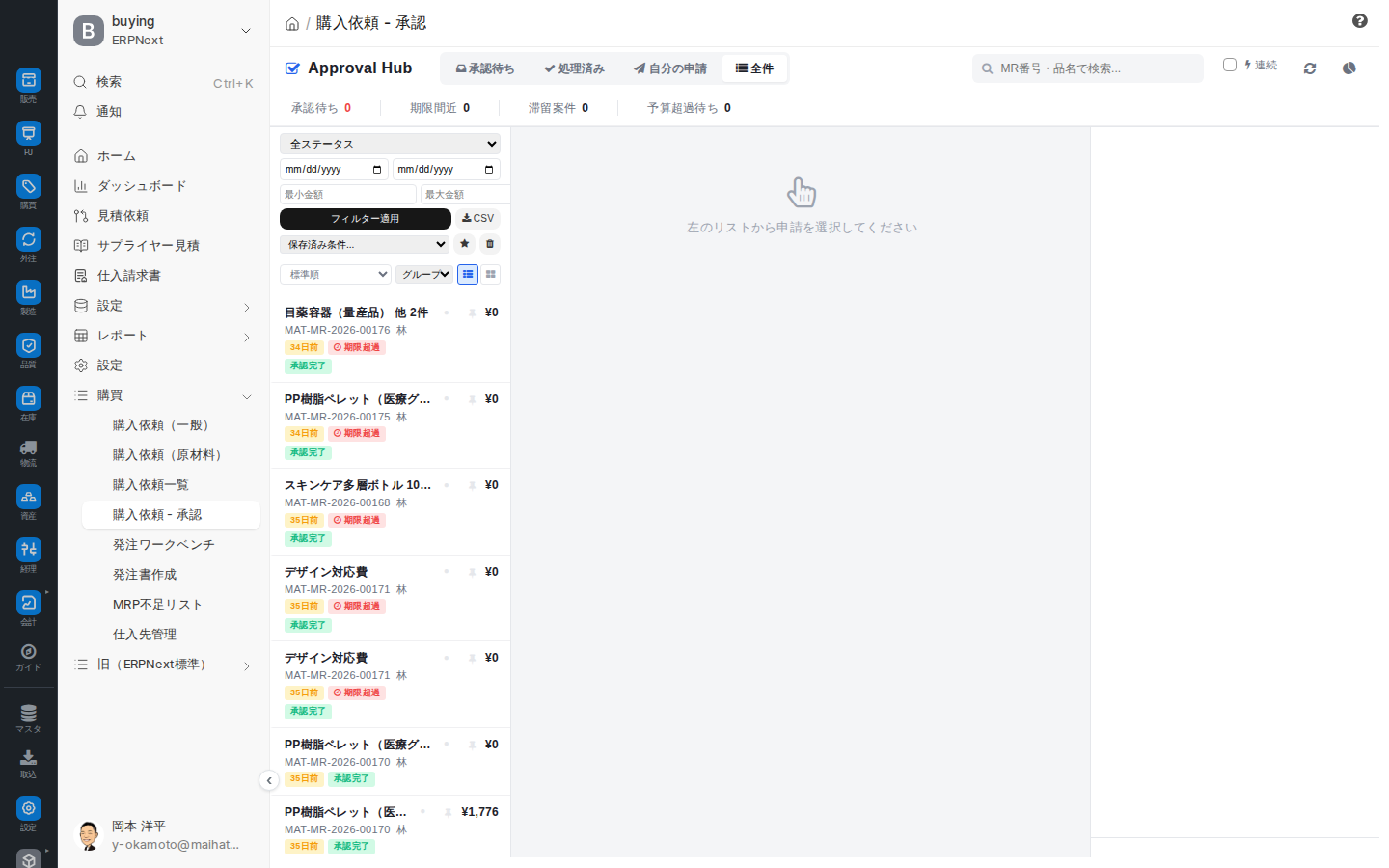The height and width of the screenshot is (868, 1389).
Task: Open the 標準順 sort order dropdown
Action: tap(336, 275)
